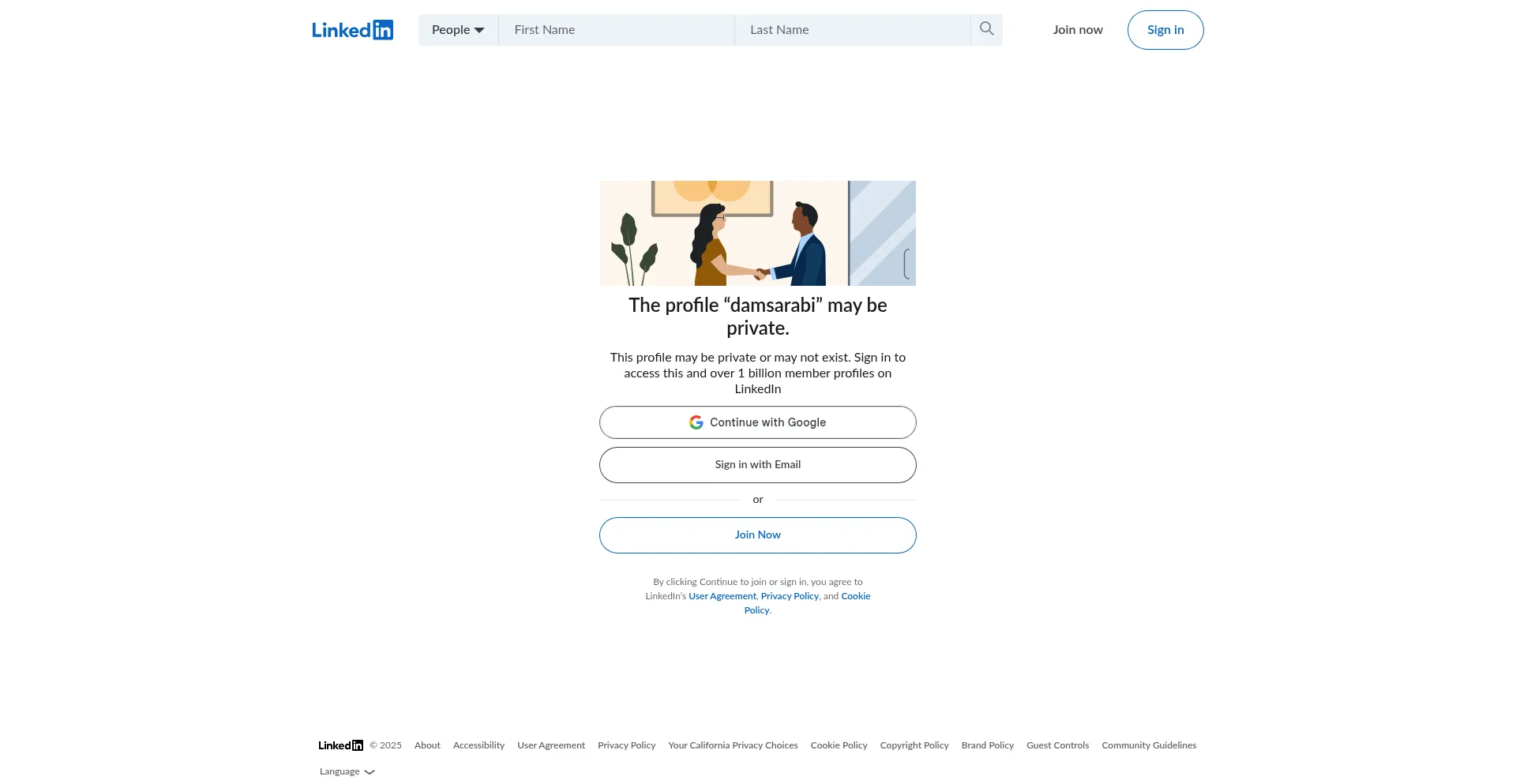Image resolution: width=1516 pixels, height=784 pixels.
Task: Click the magnifying glass search icon
Action: tap(986, 29)
